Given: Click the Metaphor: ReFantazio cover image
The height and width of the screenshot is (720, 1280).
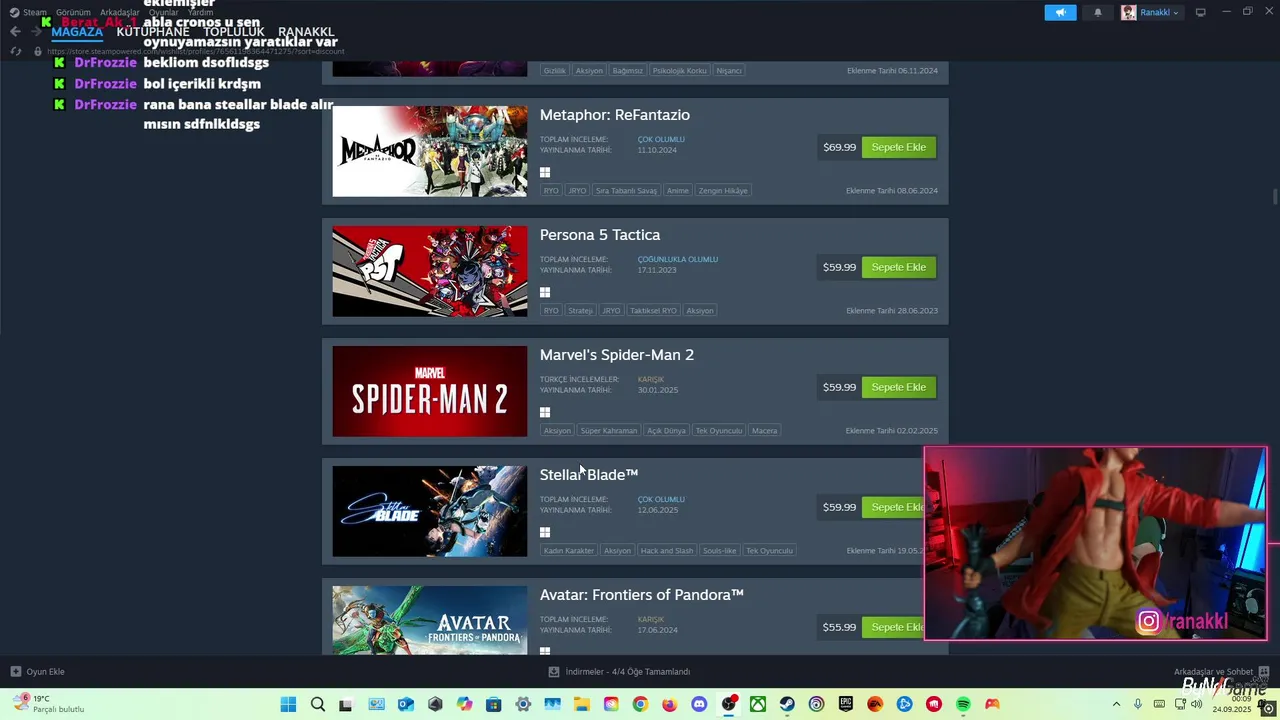Looking at the screenshot, I should [430, 151].
